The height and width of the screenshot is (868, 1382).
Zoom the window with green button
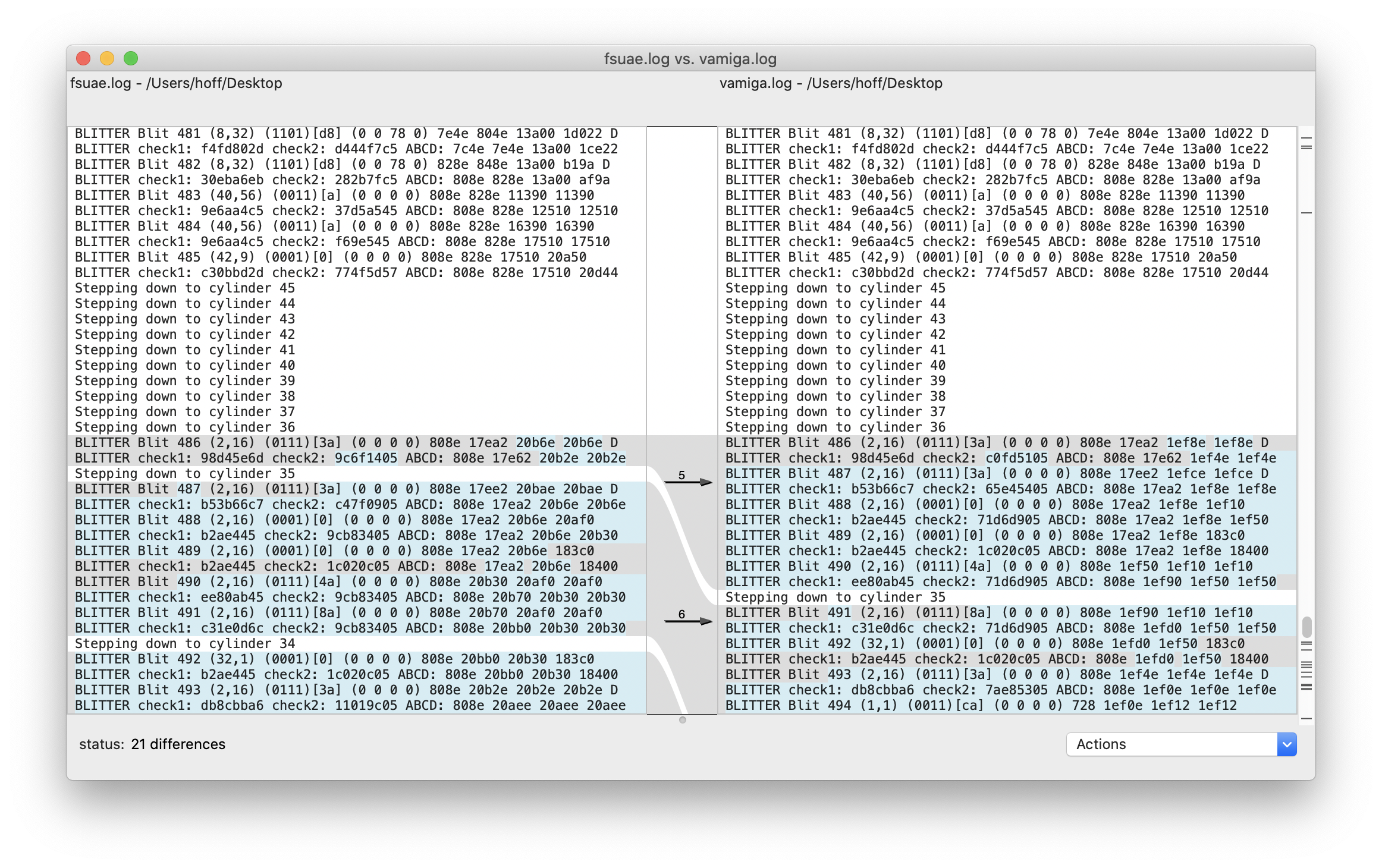point(131,58)
